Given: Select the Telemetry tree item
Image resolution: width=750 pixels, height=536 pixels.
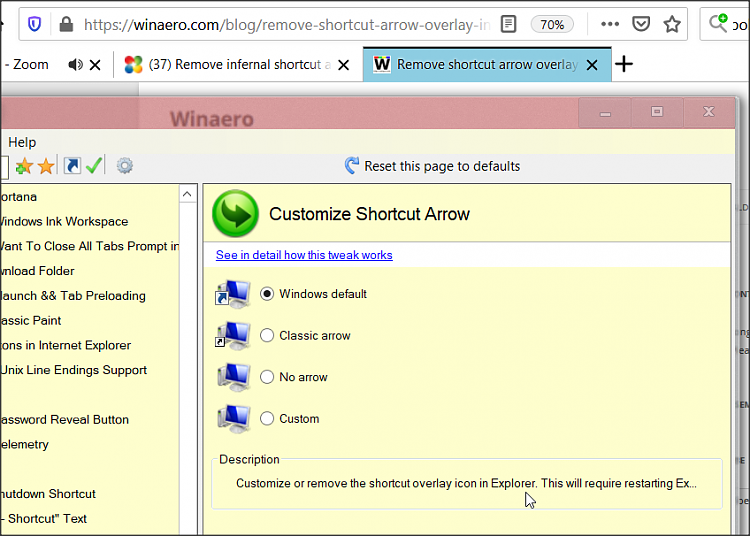Looking at the screenshot, I should 24,444.
